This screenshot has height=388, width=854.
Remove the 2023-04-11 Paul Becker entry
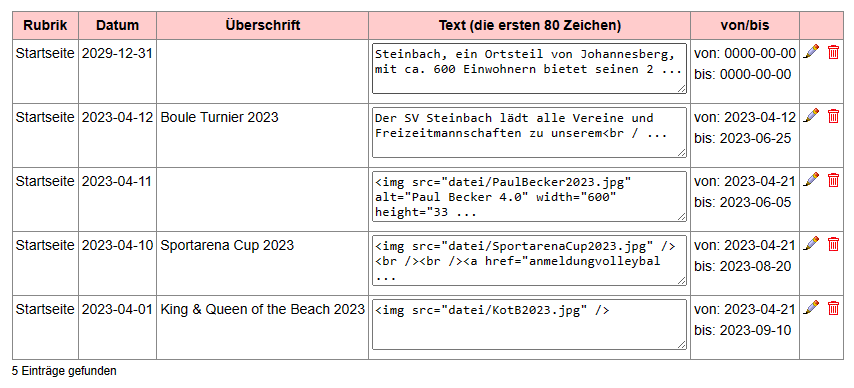833,180
